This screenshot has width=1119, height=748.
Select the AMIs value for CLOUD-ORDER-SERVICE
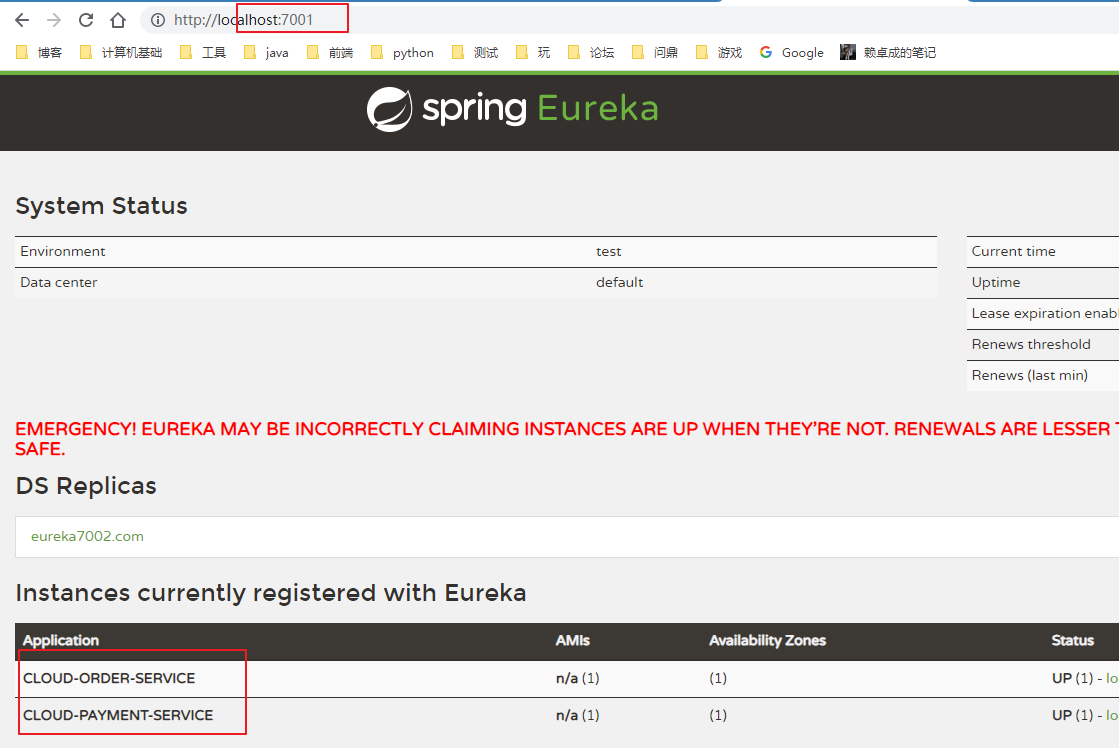(577, 678)
